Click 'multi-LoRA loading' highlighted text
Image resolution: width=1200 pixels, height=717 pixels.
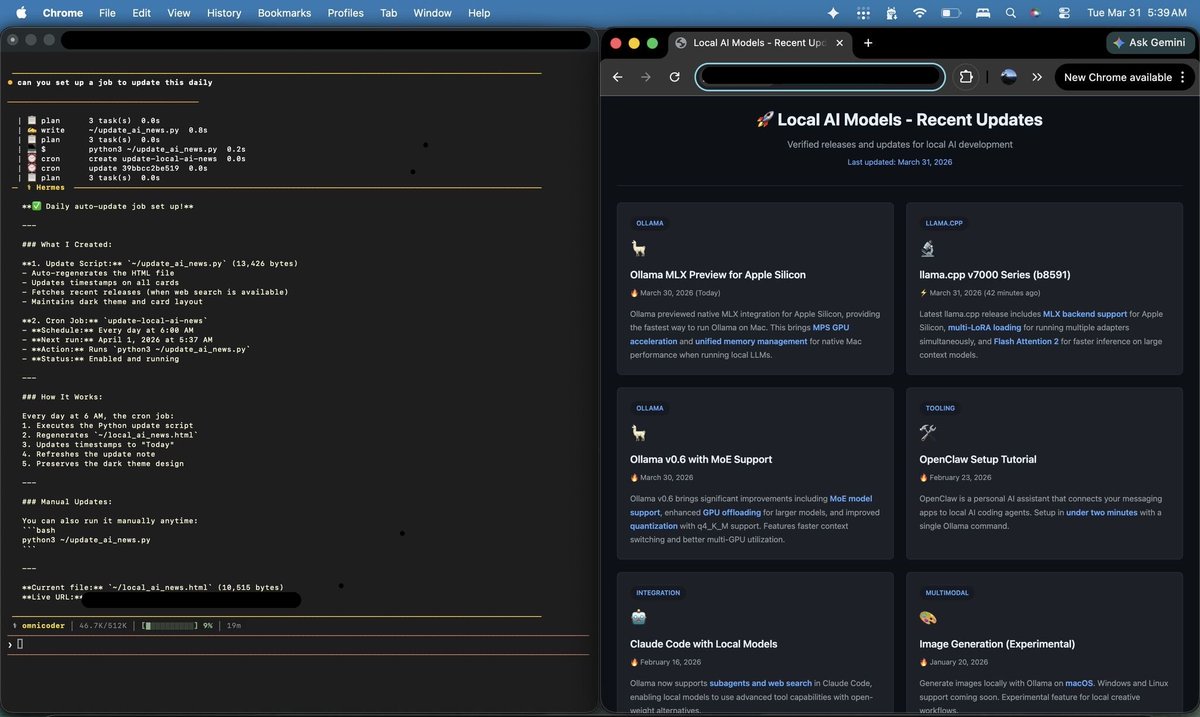coord(984,327)
